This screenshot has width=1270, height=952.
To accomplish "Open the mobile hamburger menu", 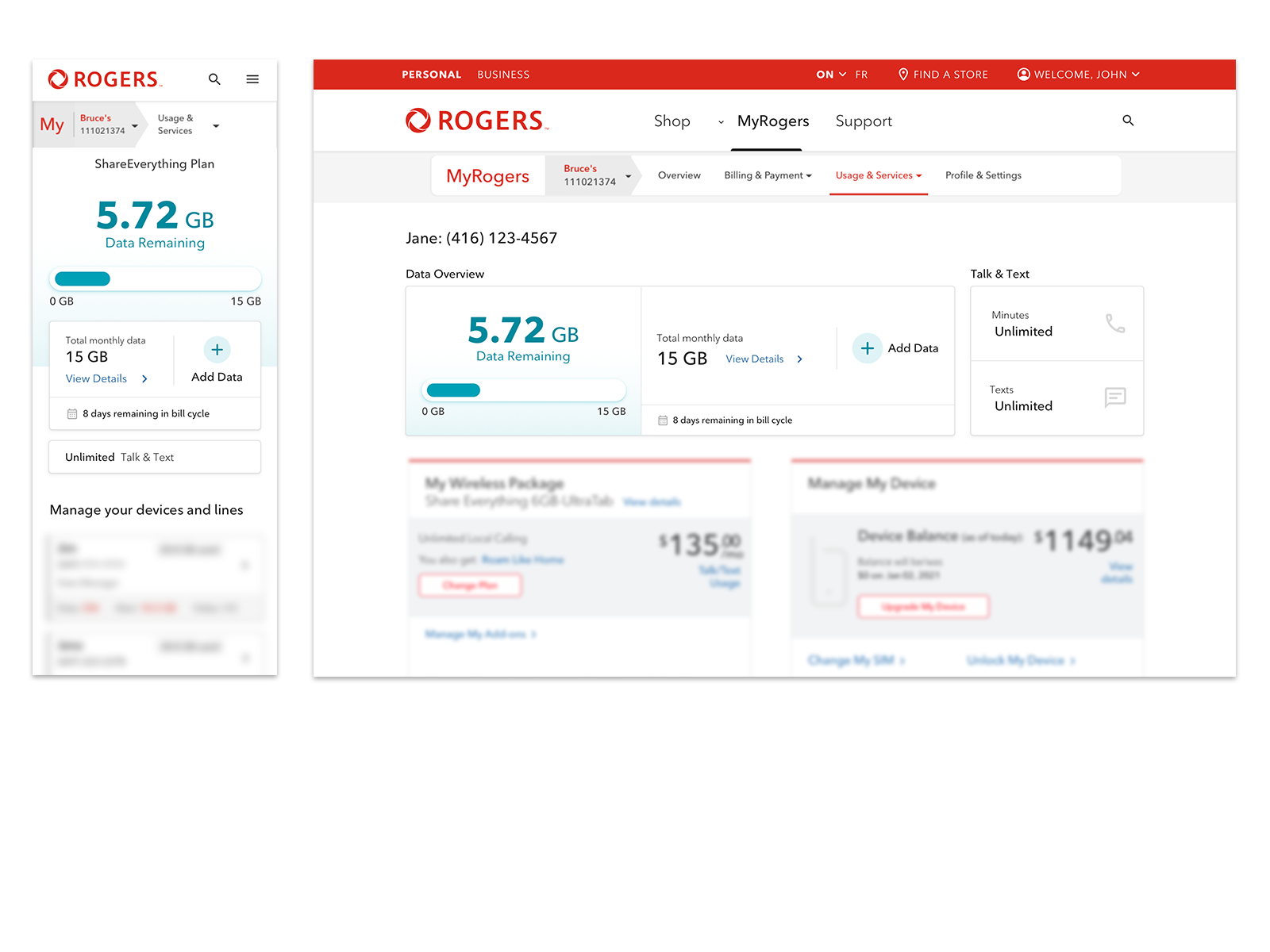I will click(x=252, y=79).
